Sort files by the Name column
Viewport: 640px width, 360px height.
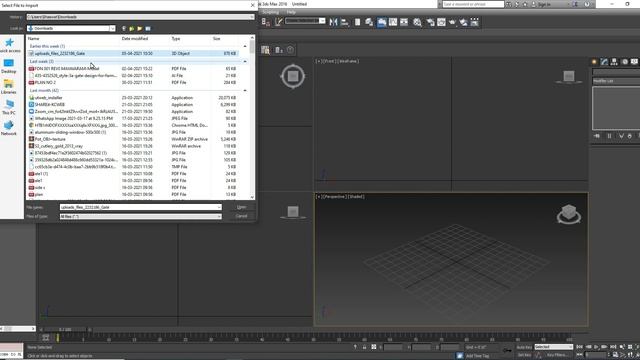[x=33, y=39]
